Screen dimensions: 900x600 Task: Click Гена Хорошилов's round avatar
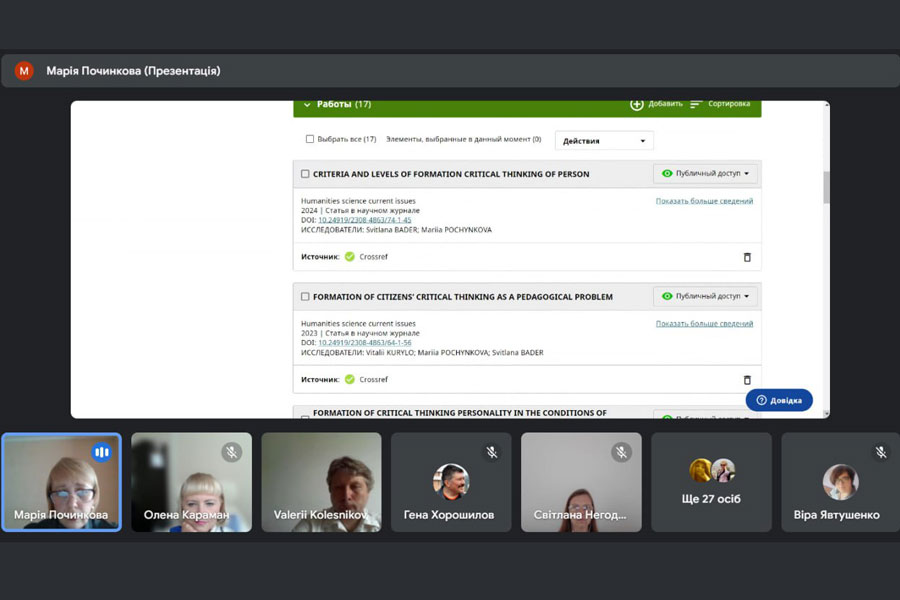[451, 481]
